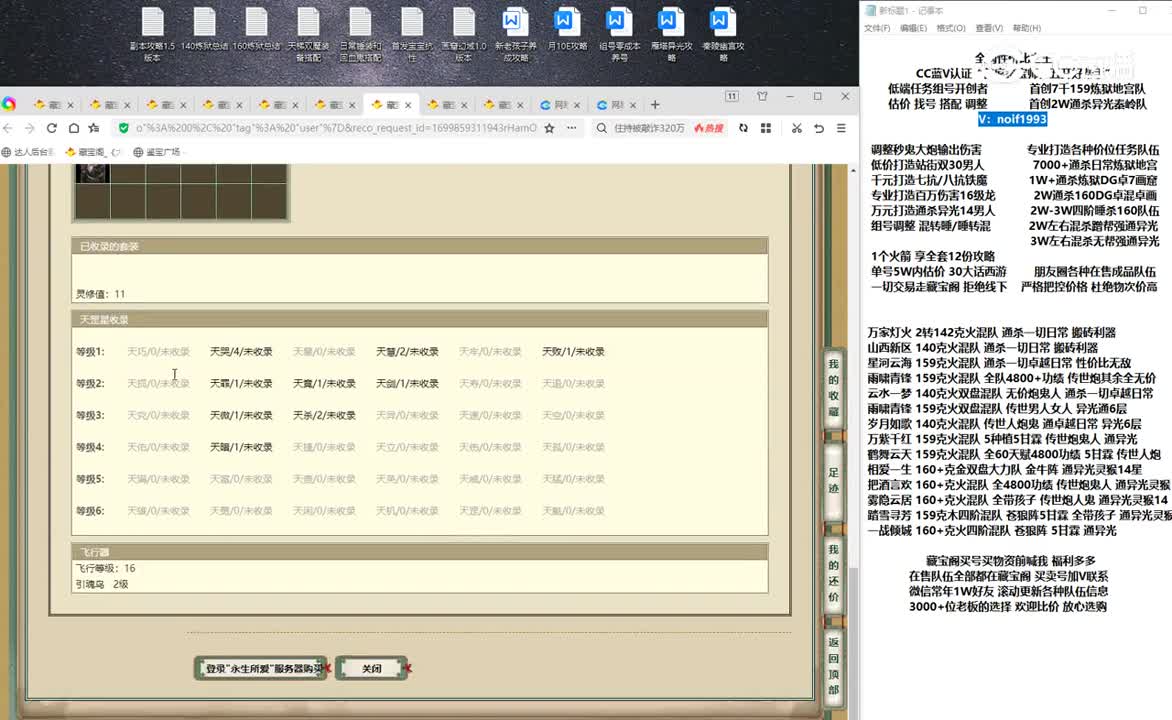Screen dimensions: 1172x720
Task: Open Notepad 帮助(H) menu
Action: point(1026,28)
